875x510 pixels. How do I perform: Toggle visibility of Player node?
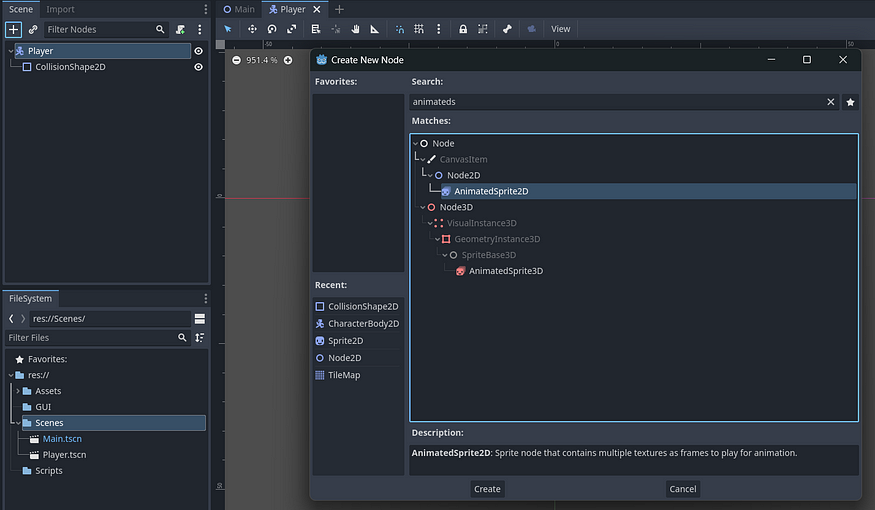199,51
